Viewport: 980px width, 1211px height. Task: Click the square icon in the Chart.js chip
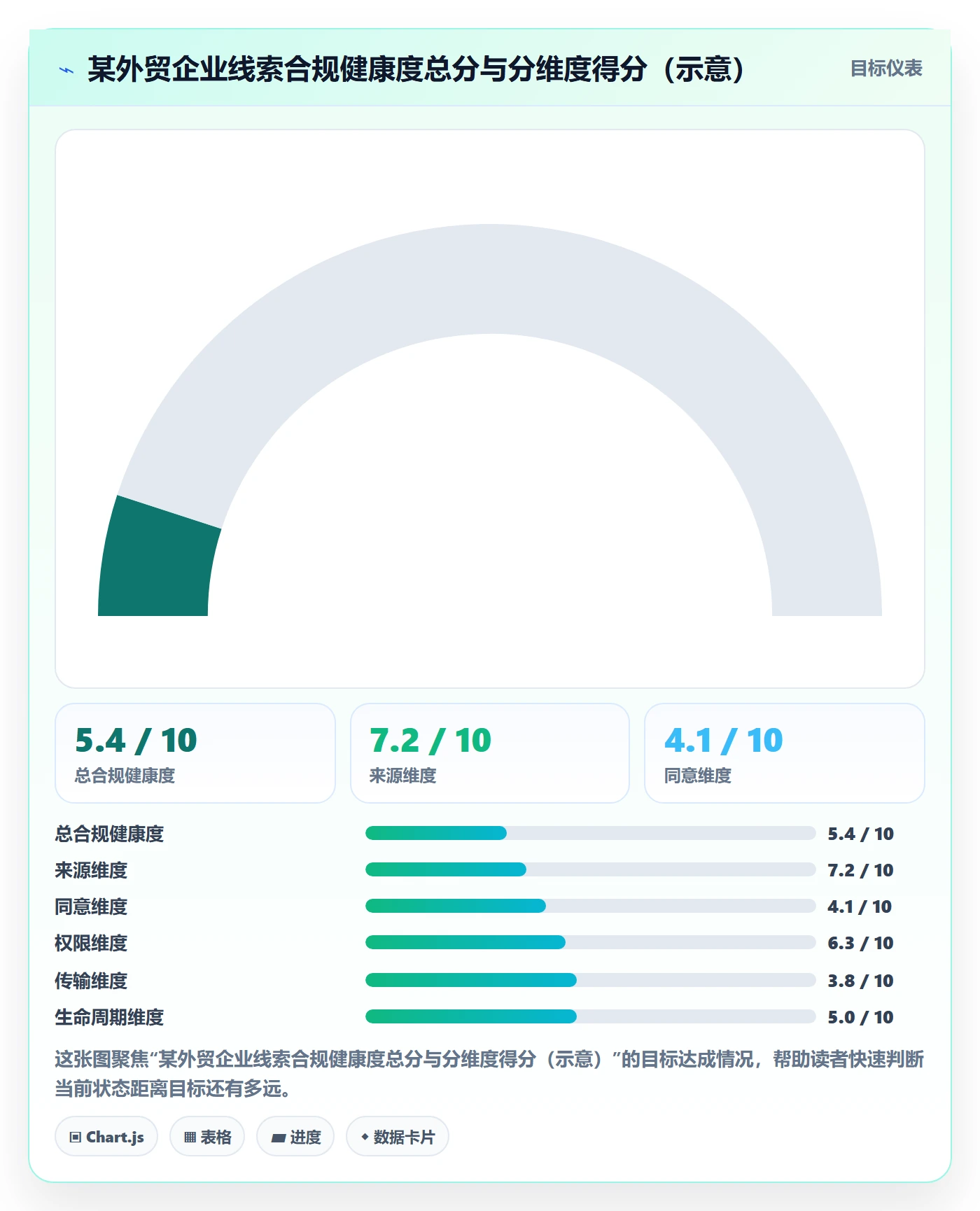[x=76, y=1137]
